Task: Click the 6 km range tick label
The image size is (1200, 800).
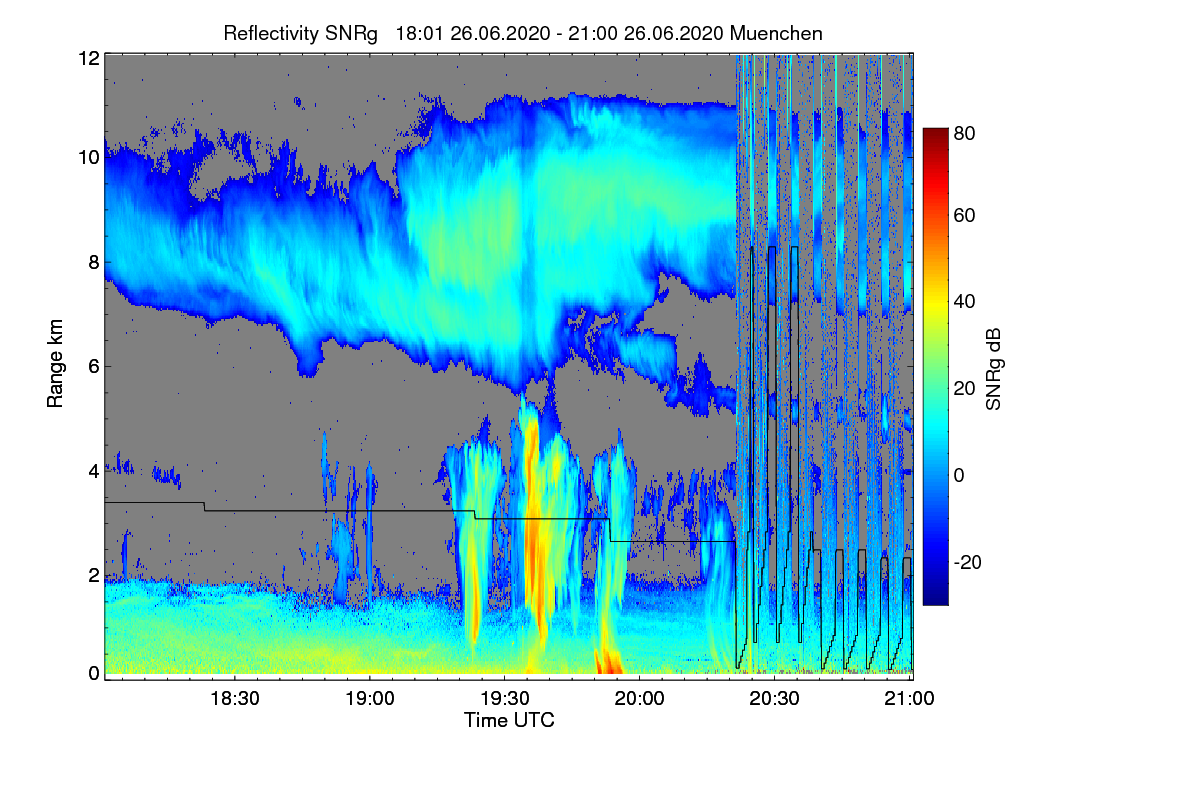Action: [94, 366]
